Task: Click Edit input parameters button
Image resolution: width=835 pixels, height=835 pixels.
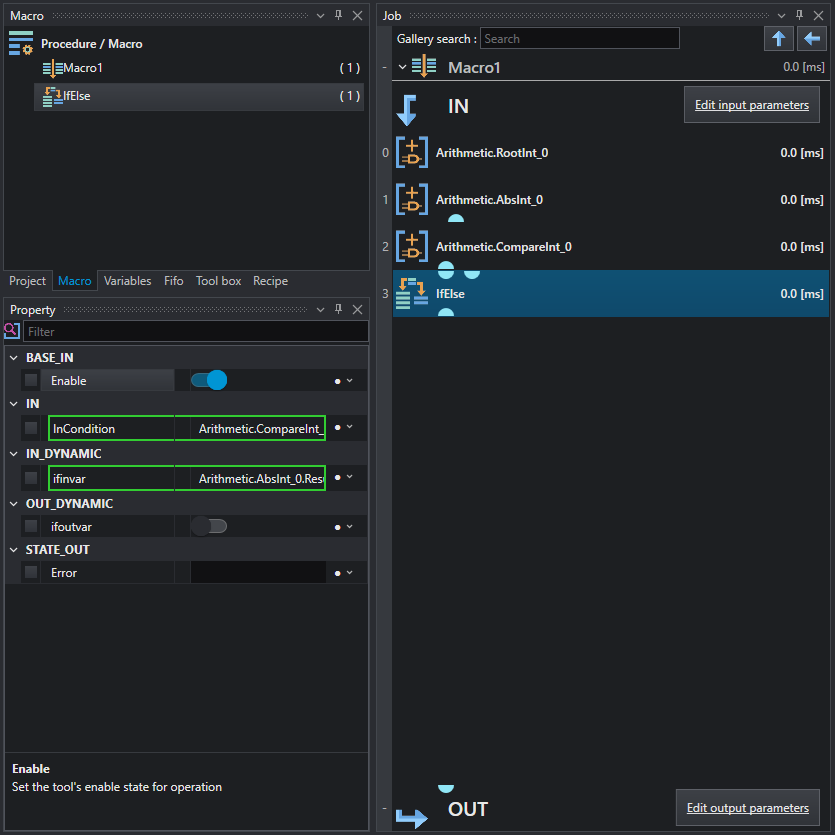Action: 751,105
